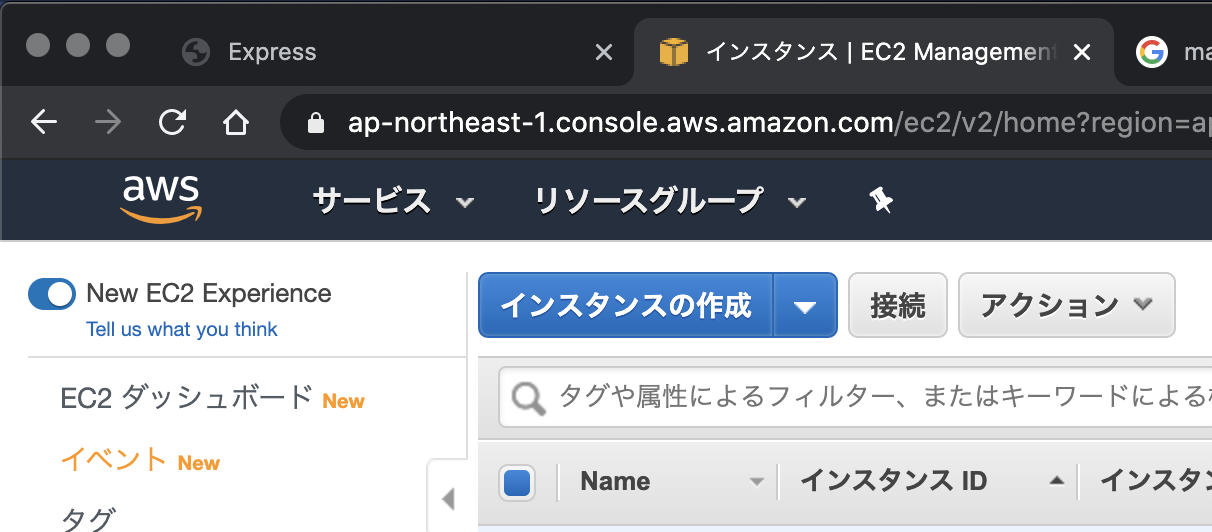
Task: Click the browser address bar URL
Action: 746,122
